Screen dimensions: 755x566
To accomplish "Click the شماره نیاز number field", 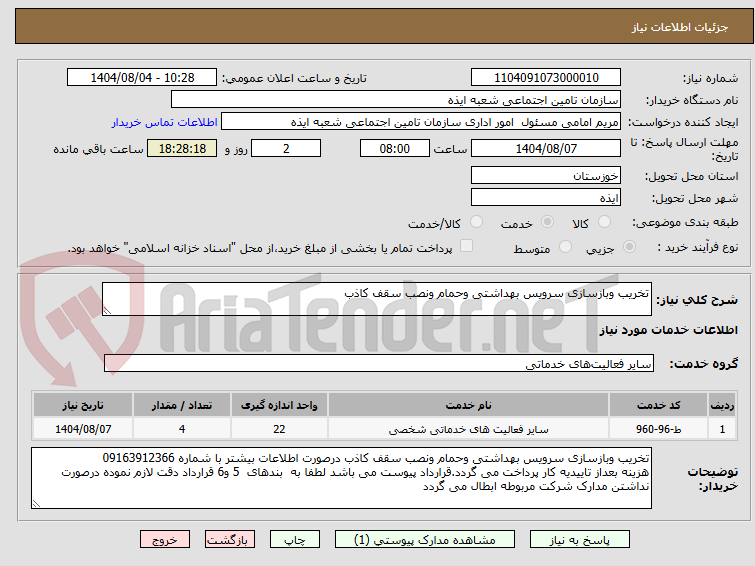I will (546, 78).
